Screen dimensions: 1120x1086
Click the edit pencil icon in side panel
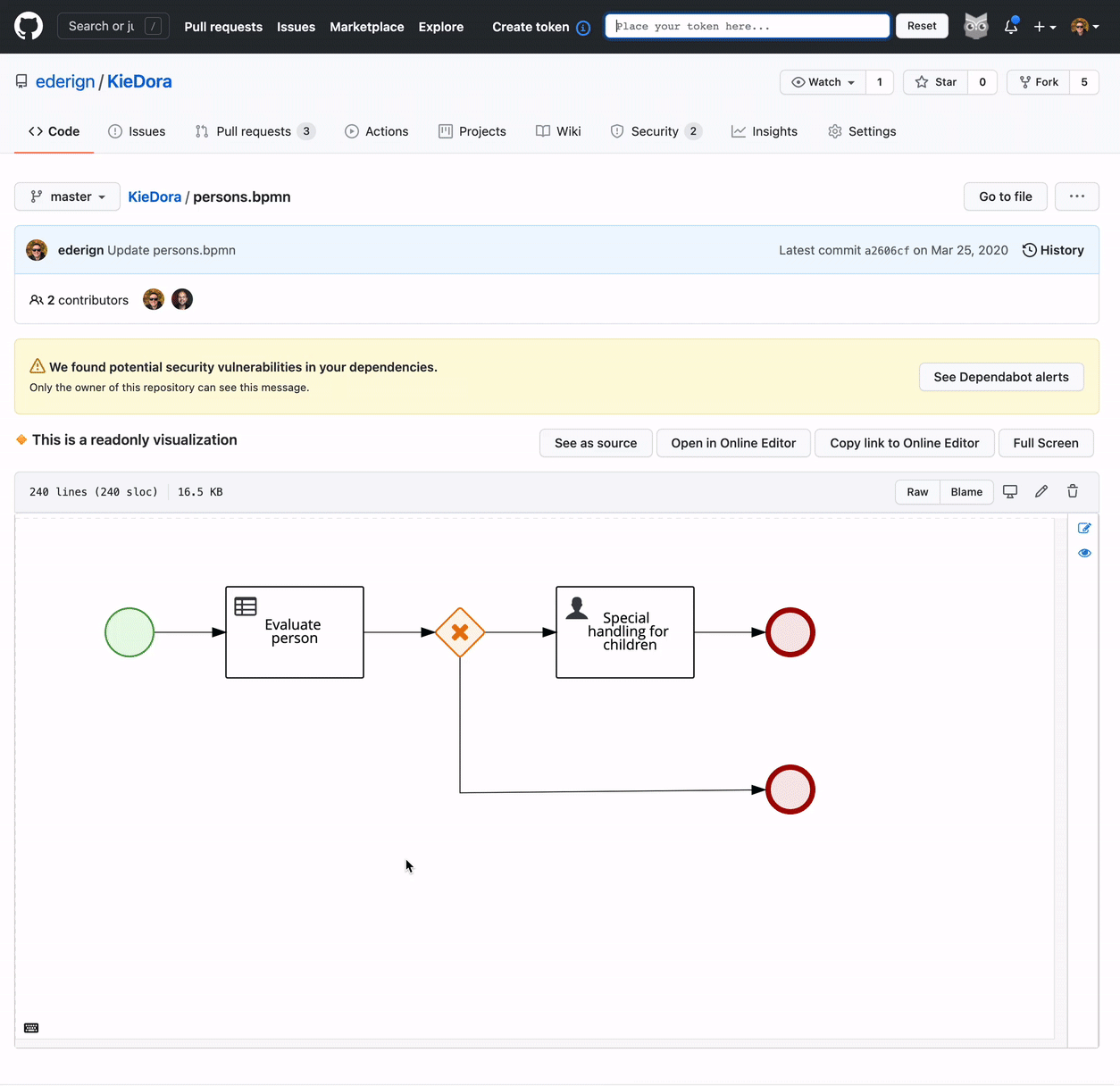click(x=1084, y=528)
